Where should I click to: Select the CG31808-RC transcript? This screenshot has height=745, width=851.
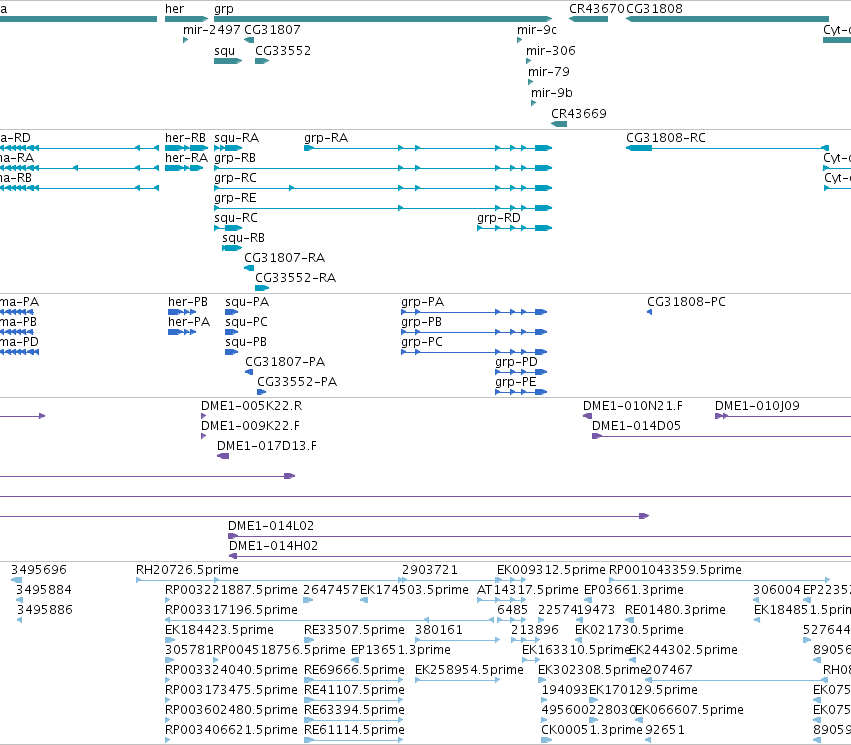click(x=727, y=148)
